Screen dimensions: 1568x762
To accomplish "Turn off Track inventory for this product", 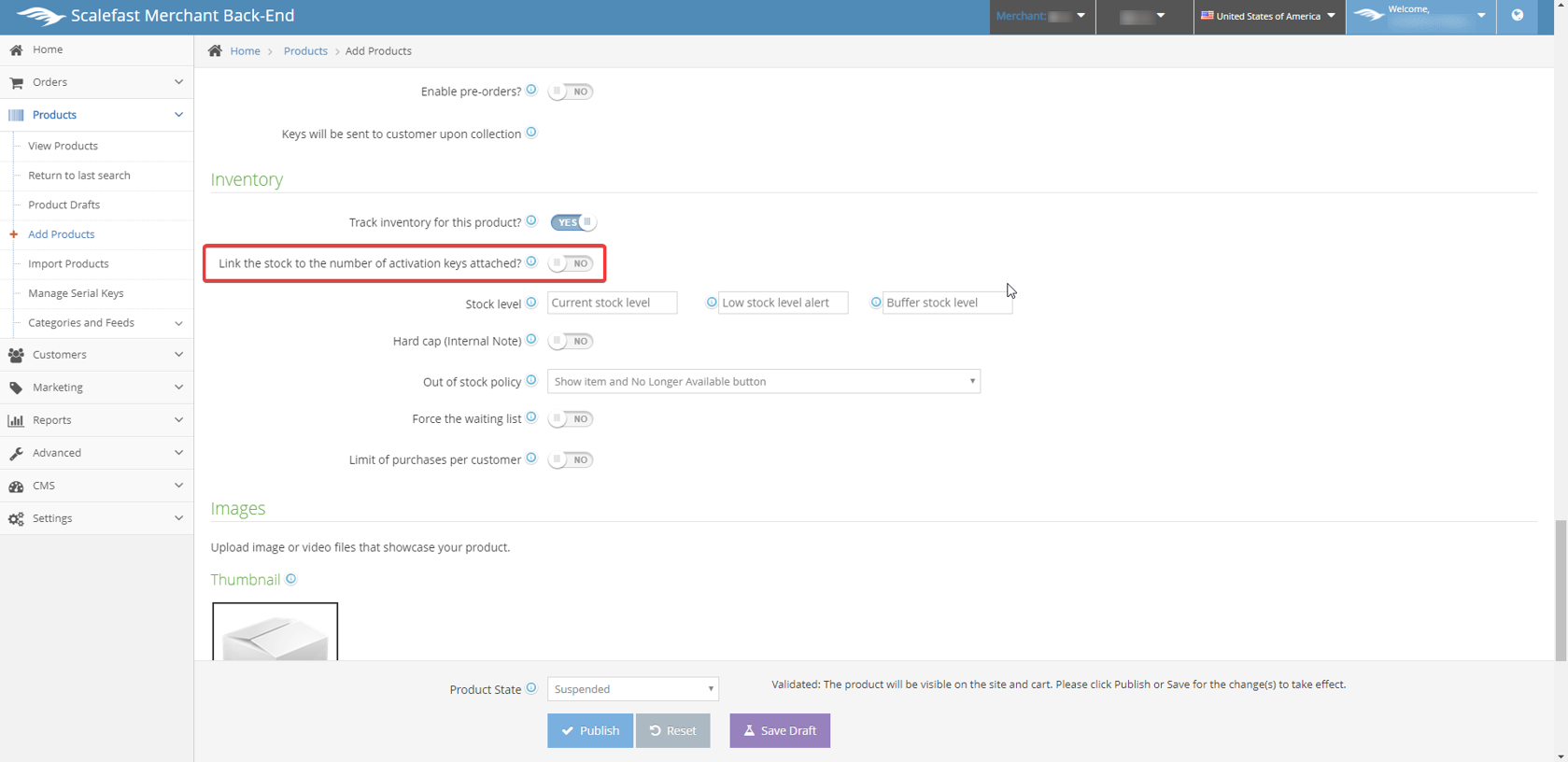I will click(572, 222).
